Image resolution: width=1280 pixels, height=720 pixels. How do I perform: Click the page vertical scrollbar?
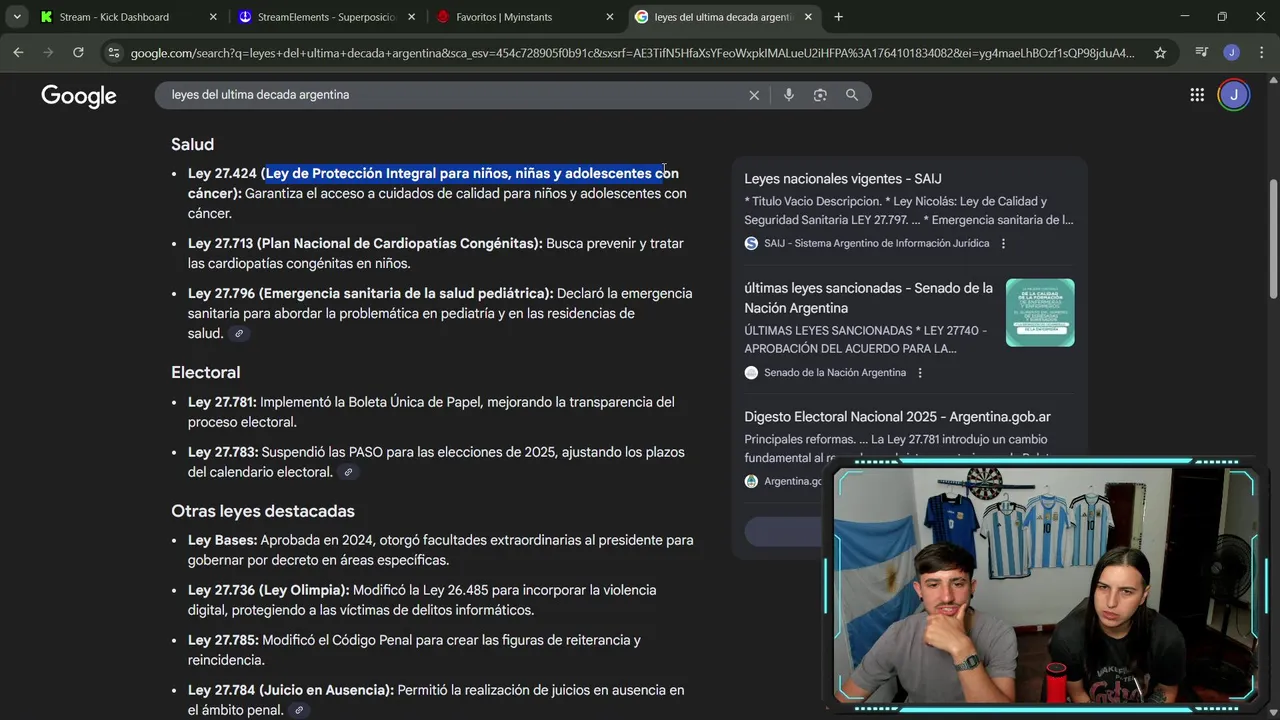tap(1272, 240)
